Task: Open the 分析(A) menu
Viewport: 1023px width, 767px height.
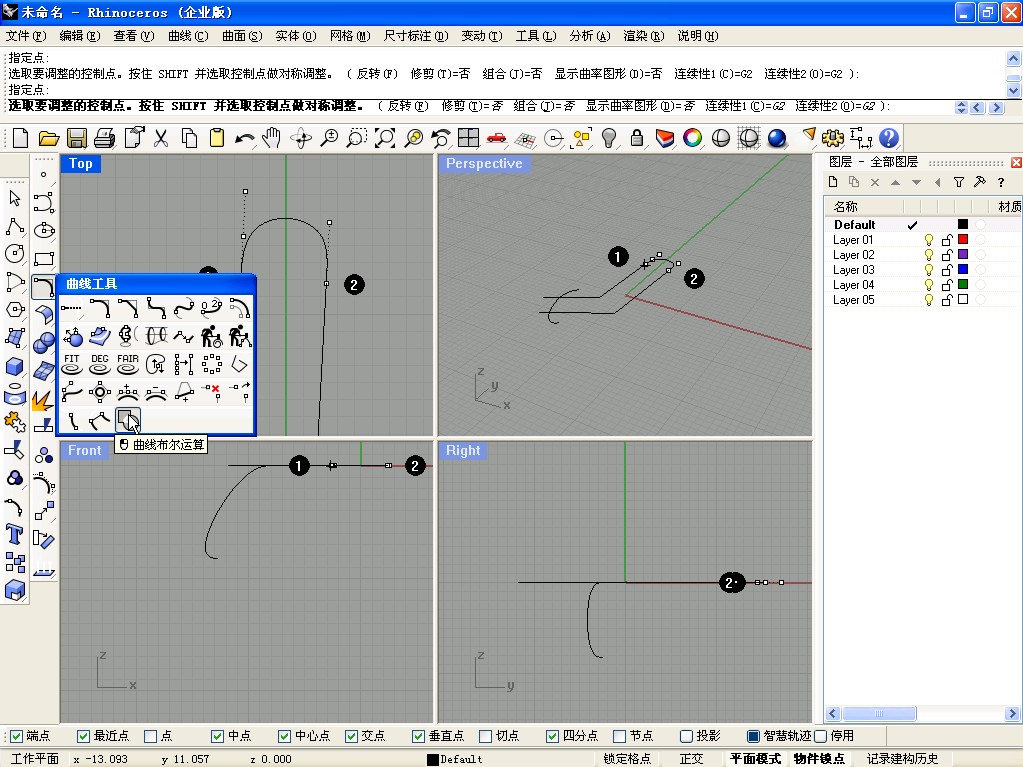Action: click(x=589, y=36)
